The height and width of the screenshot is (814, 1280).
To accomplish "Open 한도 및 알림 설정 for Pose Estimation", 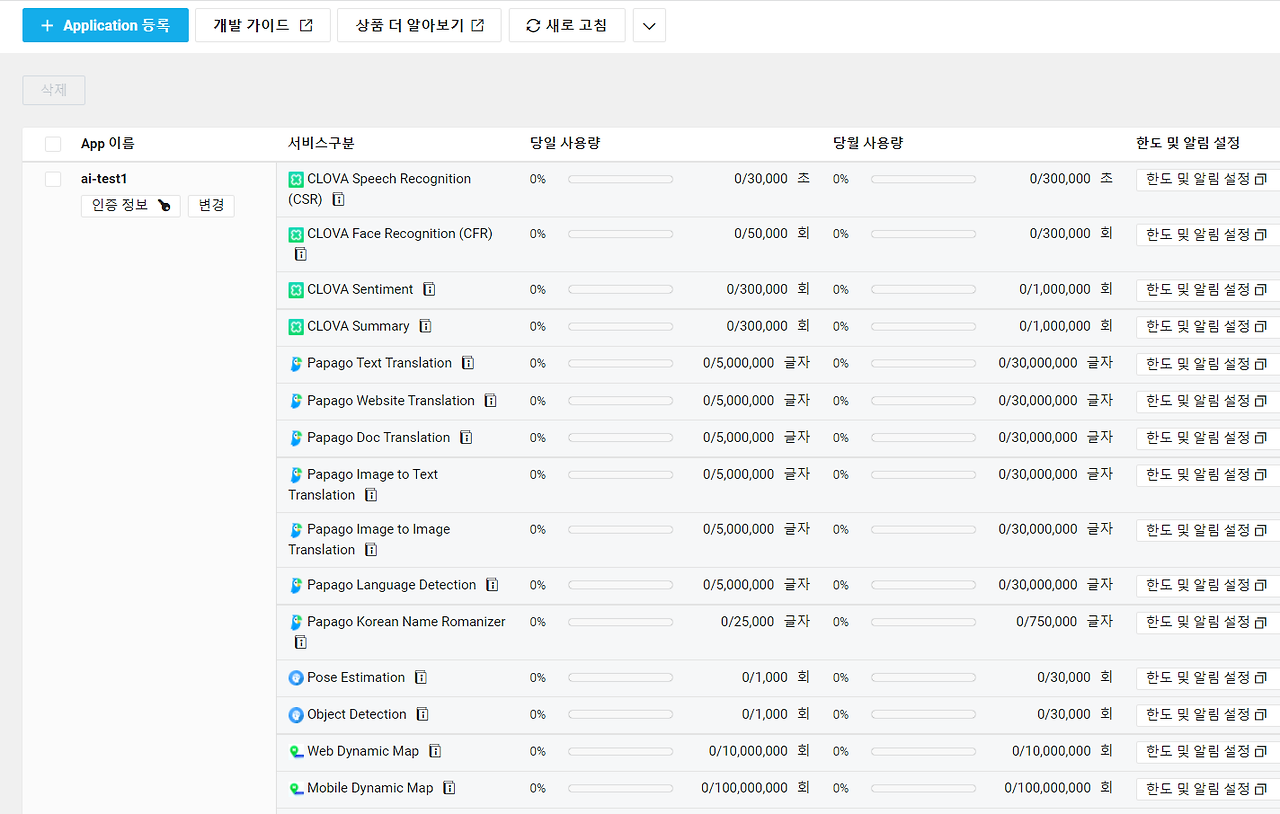I will pos(1208,678).
